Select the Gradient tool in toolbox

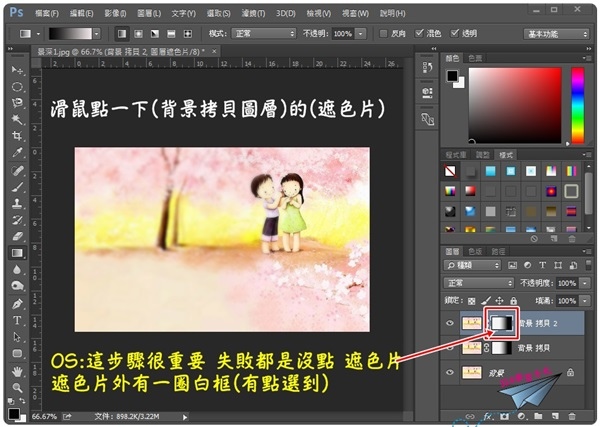coord(17,253)
